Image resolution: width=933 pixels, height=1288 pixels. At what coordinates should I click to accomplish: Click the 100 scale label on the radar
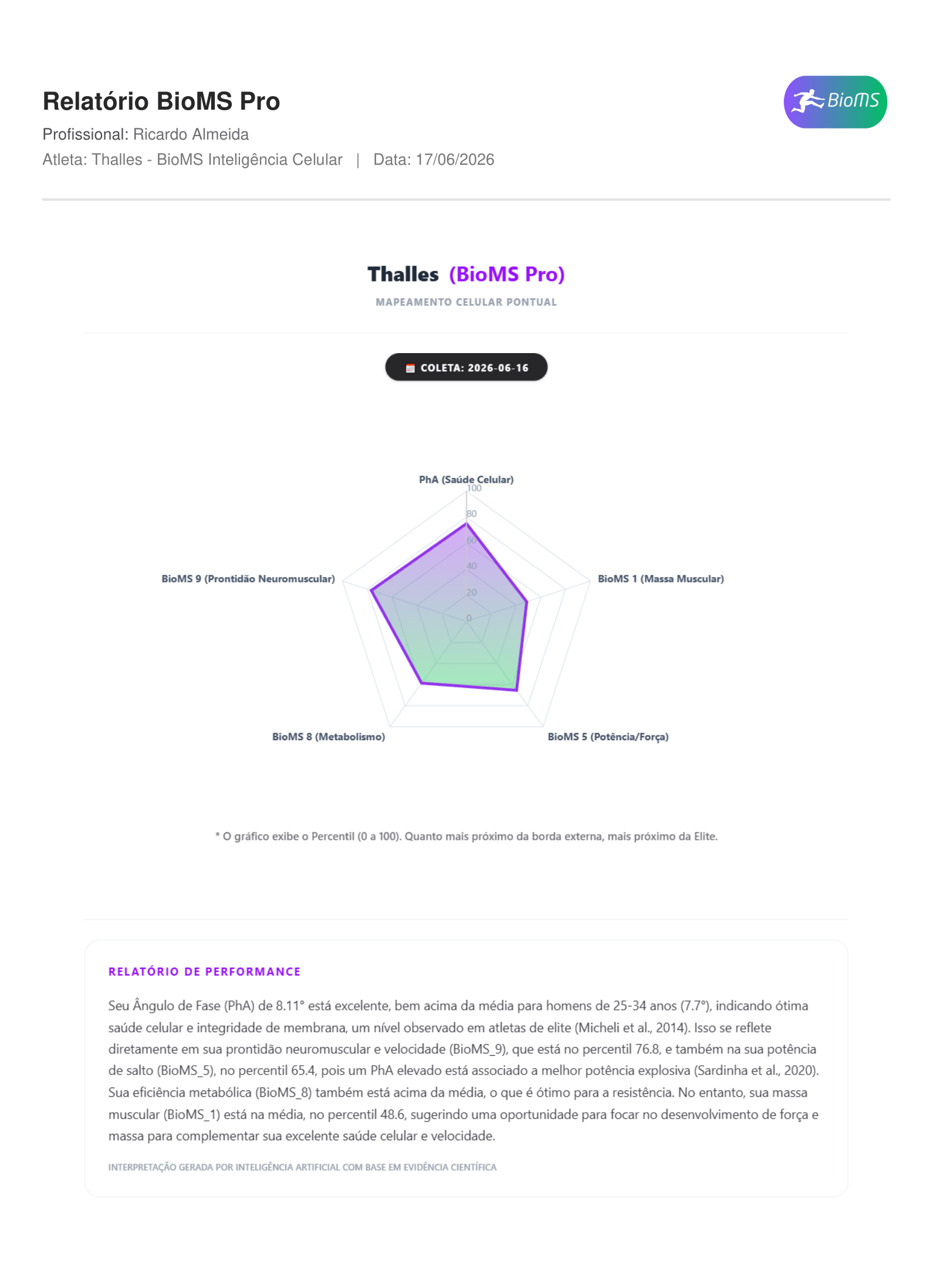pyautogui.click(x=474, y=488)
